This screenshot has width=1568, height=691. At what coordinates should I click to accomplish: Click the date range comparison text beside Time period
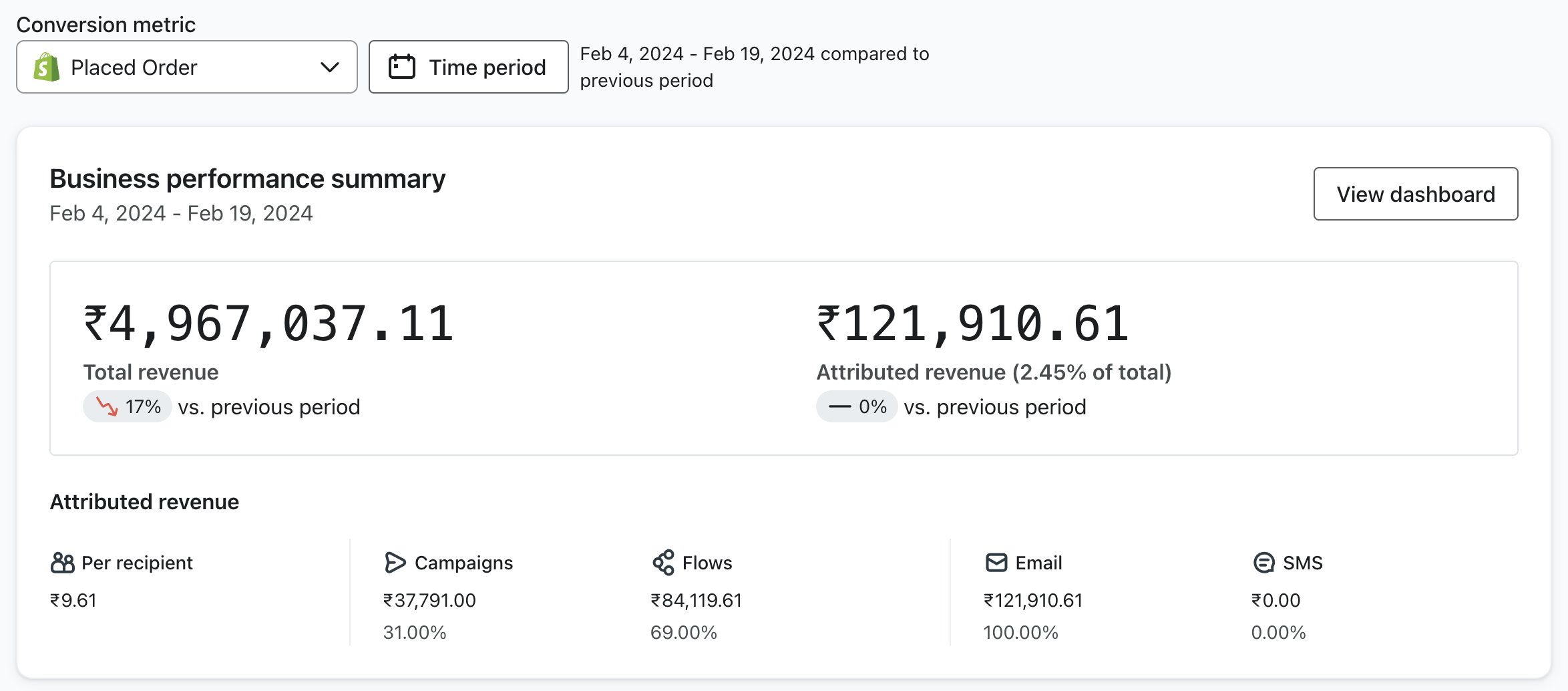[x=755, y=67]
